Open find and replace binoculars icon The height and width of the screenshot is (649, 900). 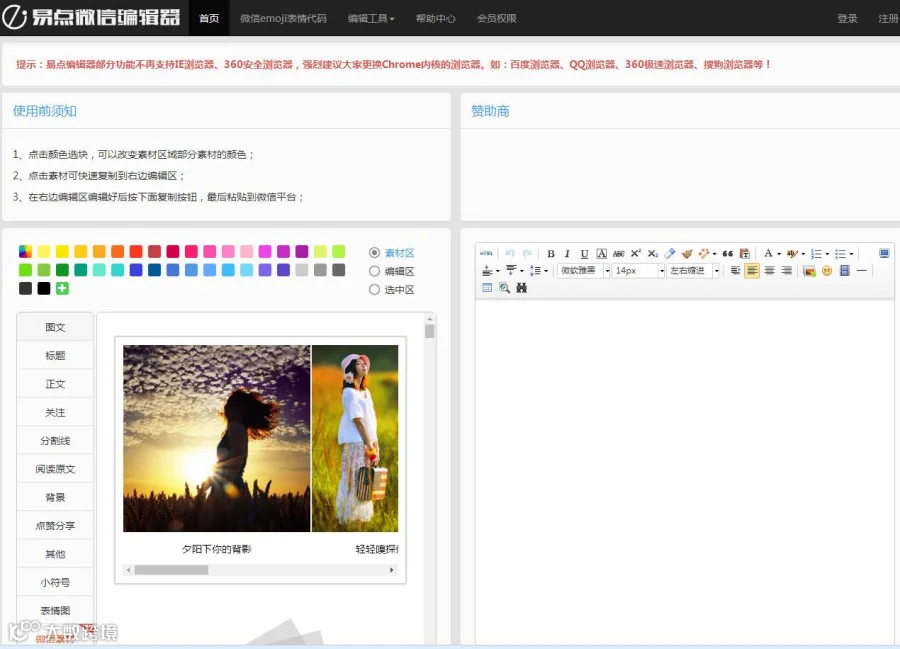[521, 288]
